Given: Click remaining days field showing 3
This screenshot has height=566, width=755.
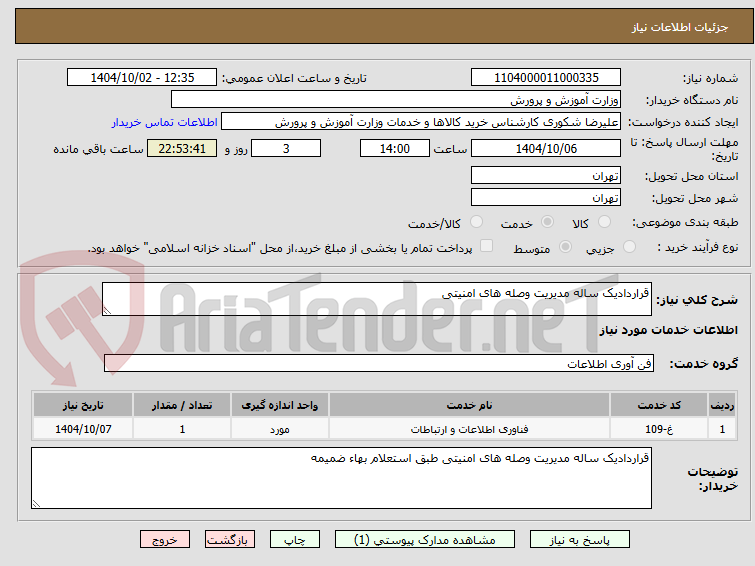Looking at the screenshot, I should (286, 148).
